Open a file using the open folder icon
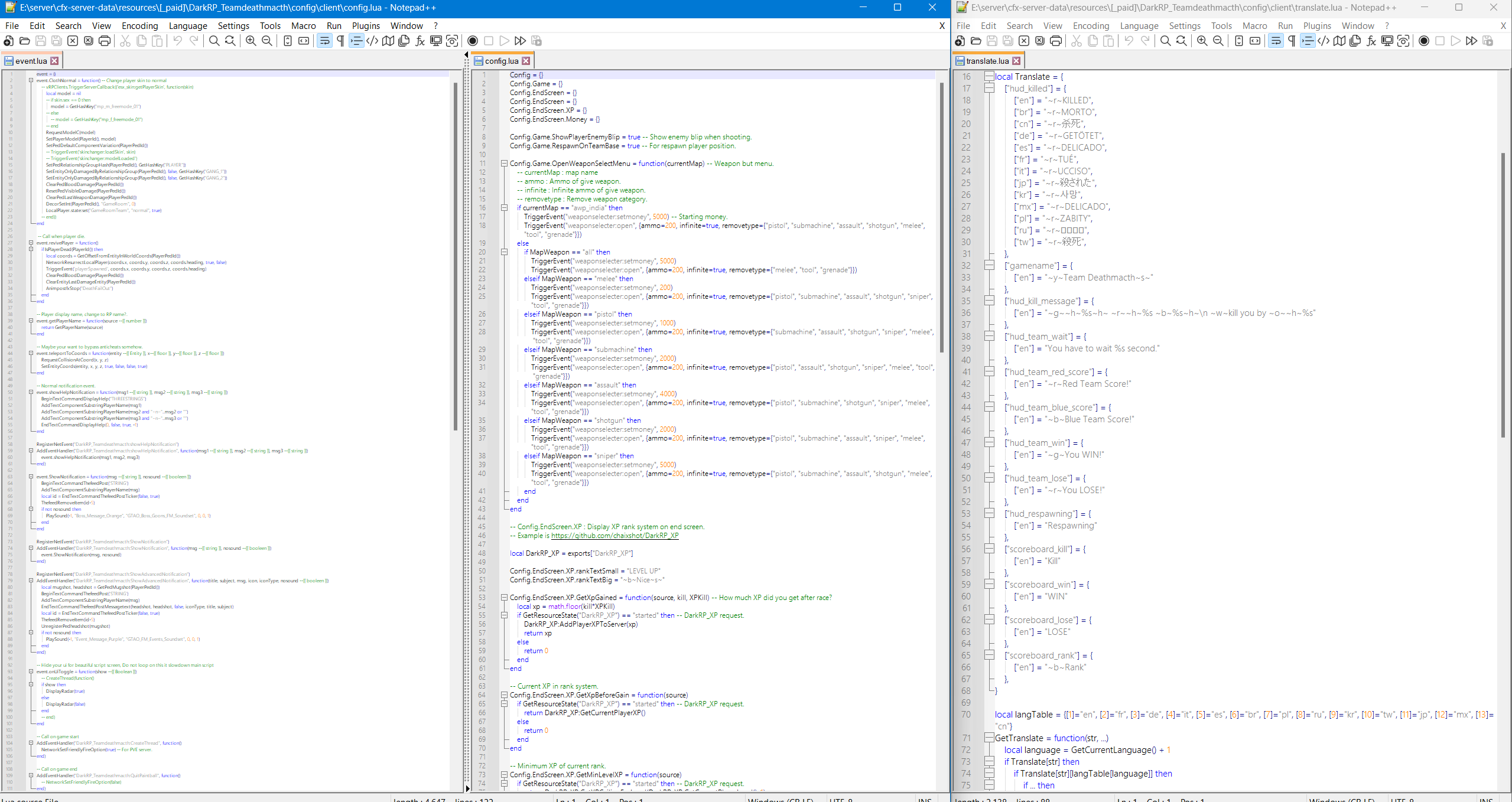The height and width of the screenshot is (802, 1512). coord(24,41)
